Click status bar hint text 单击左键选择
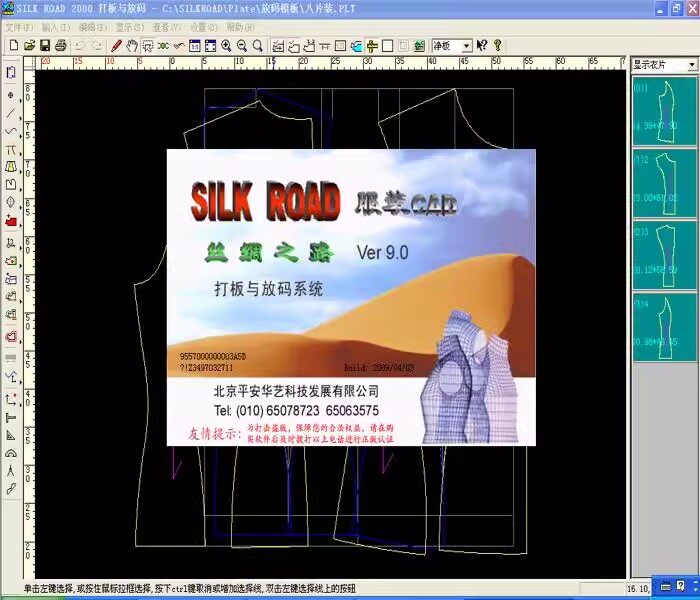Screen dimensions: 700x600 48,588
